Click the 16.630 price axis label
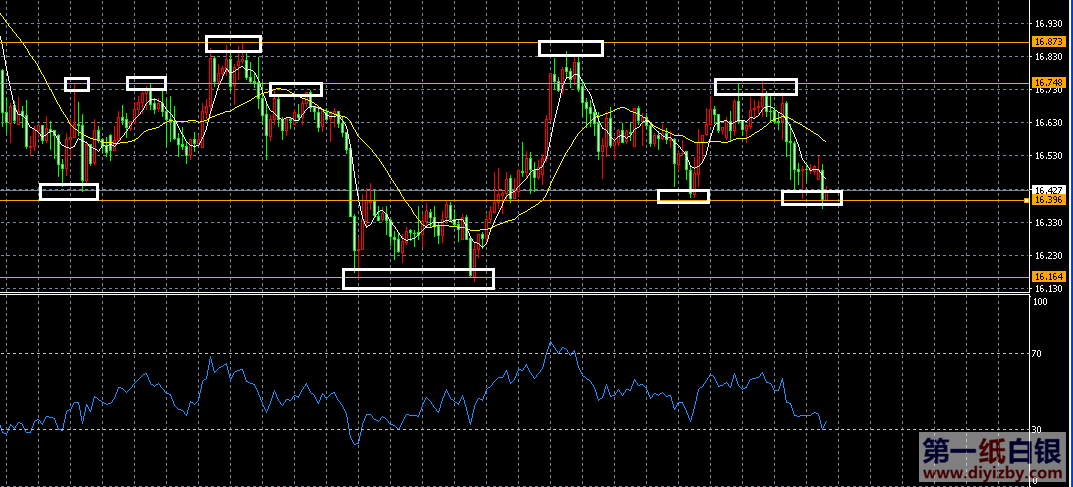 [x=1048, y=123]
